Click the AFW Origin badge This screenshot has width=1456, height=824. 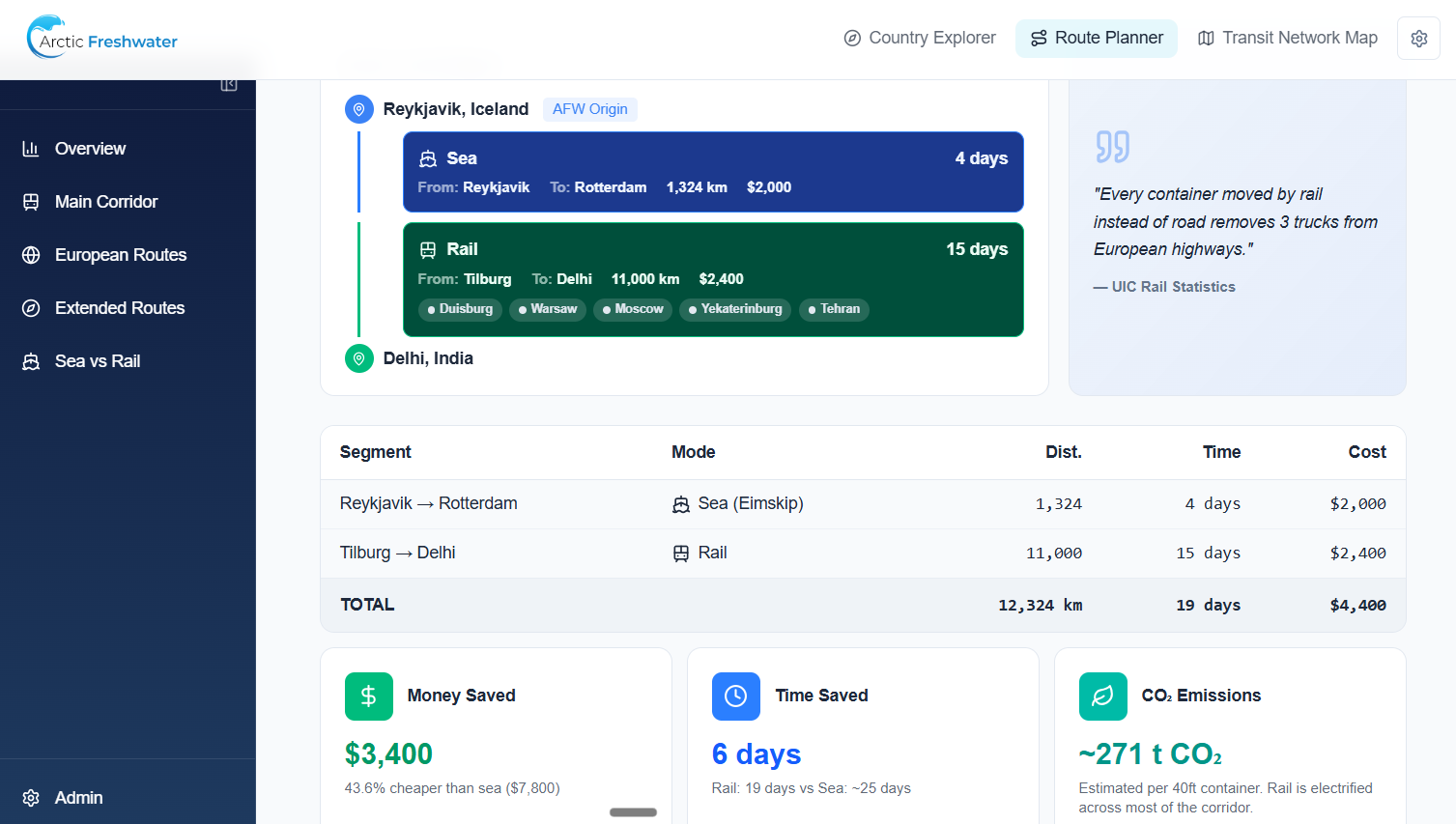click(x=589, y=109)
